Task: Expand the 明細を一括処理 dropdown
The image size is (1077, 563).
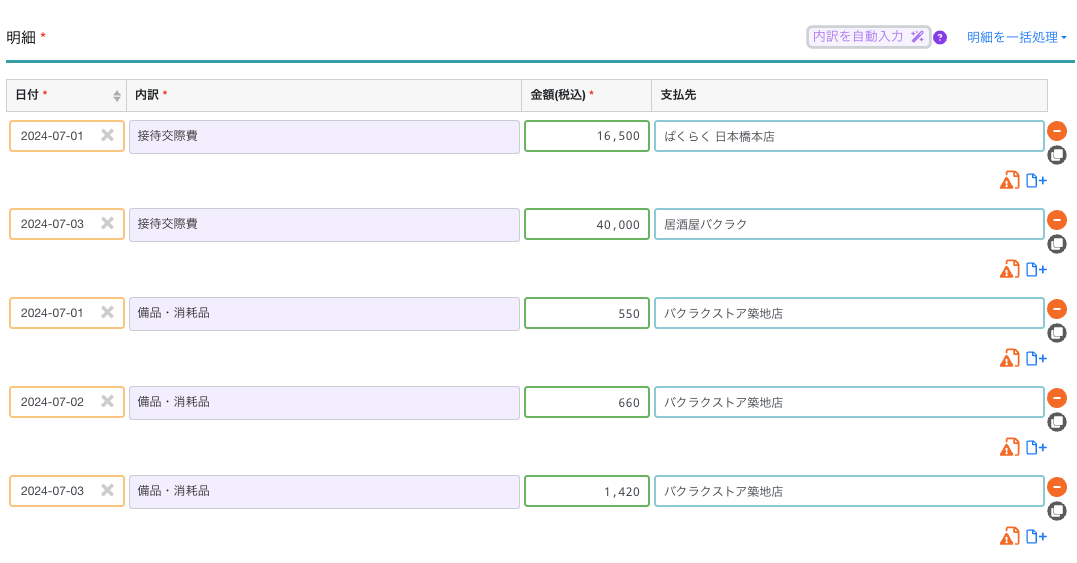Action: point(1016,38)
